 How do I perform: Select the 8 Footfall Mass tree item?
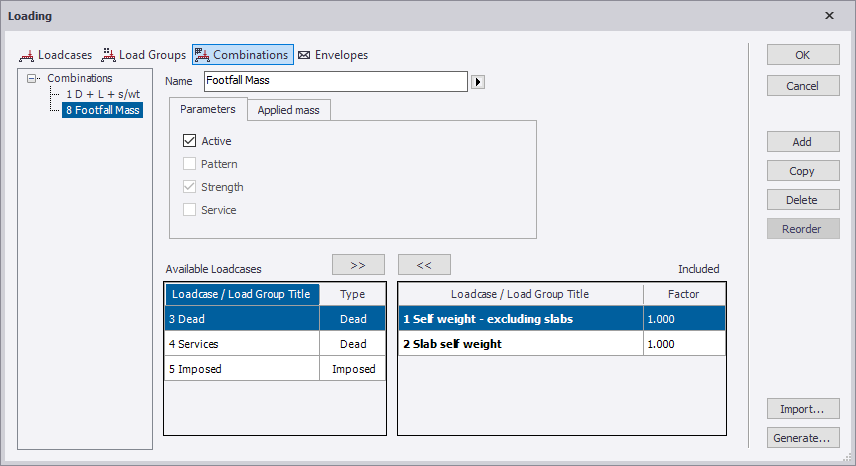coord(101,110)
